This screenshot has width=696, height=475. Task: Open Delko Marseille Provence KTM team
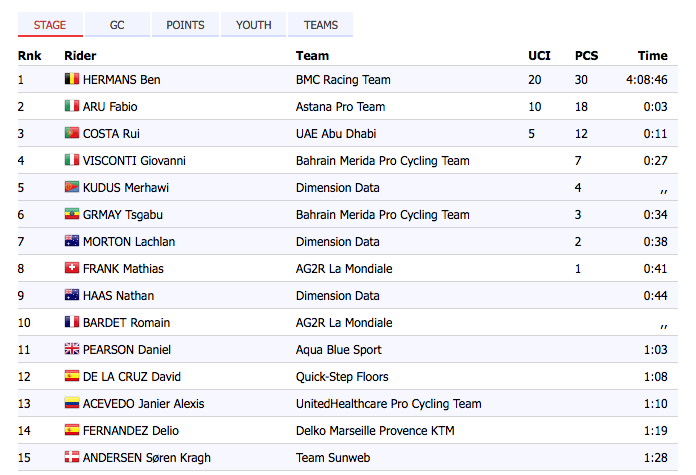375,431
